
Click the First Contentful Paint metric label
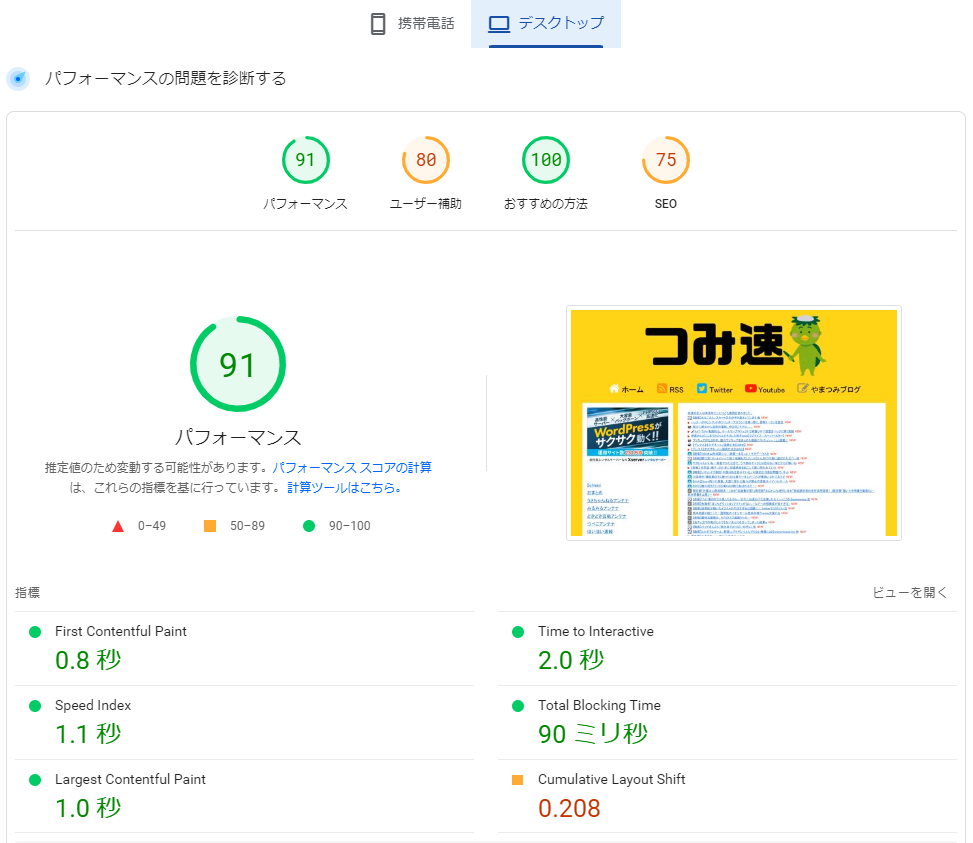coord(120,631)
